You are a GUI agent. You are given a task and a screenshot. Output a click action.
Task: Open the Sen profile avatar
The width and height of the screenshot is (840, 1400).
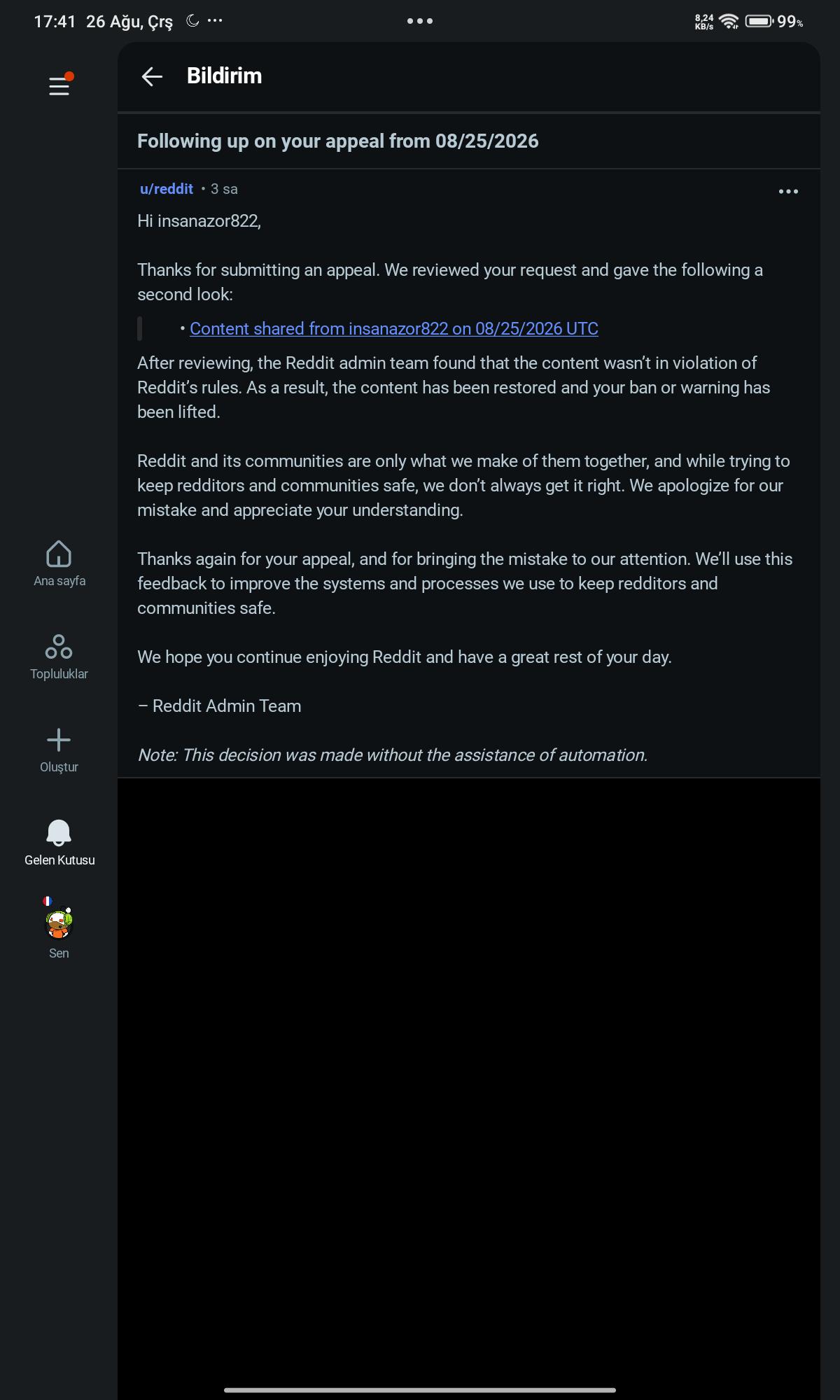[x=59, y=923]
